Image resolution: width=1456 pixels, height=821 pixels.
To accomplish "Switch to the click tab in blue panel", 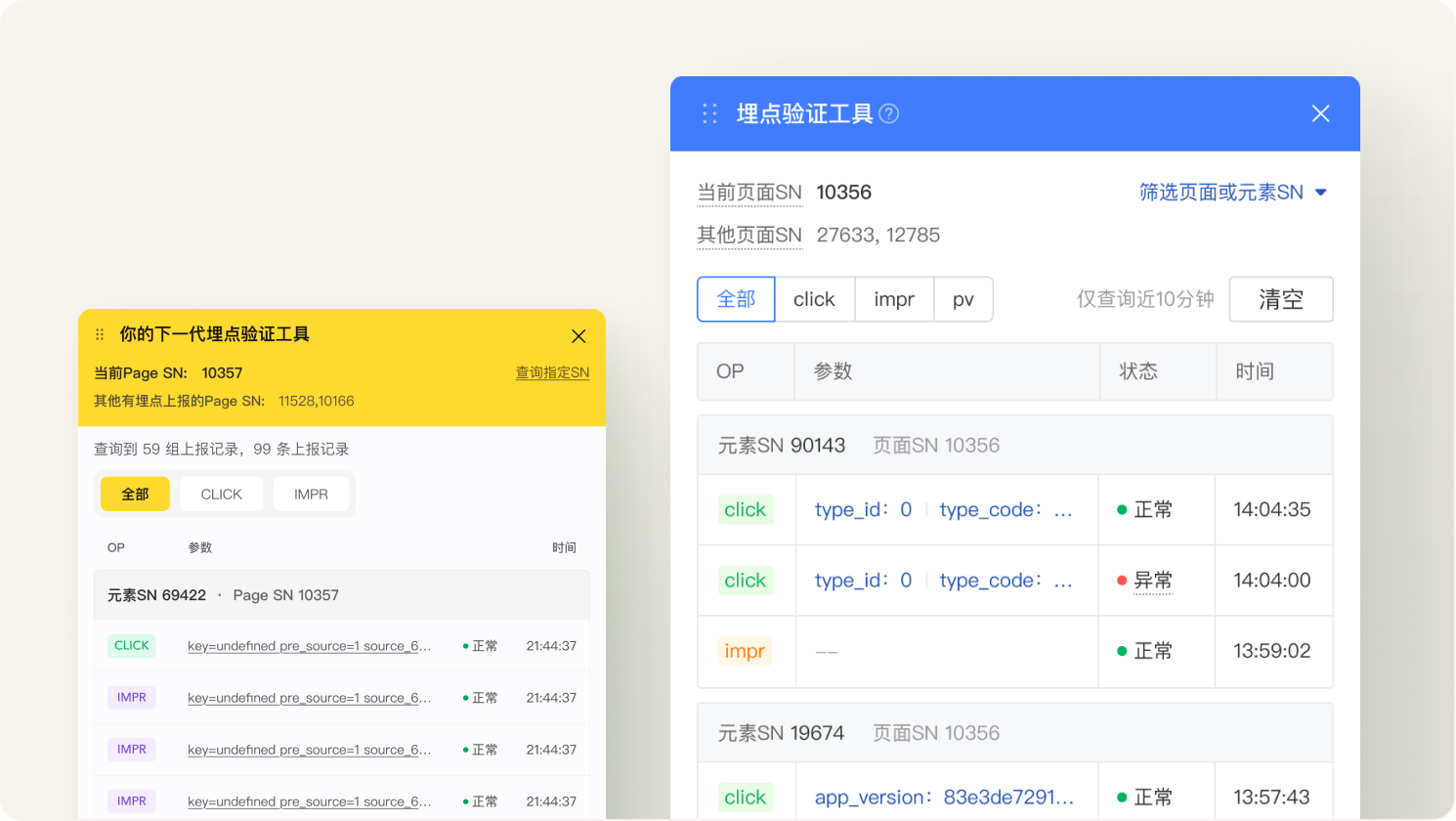I will (x=814, y=299).
